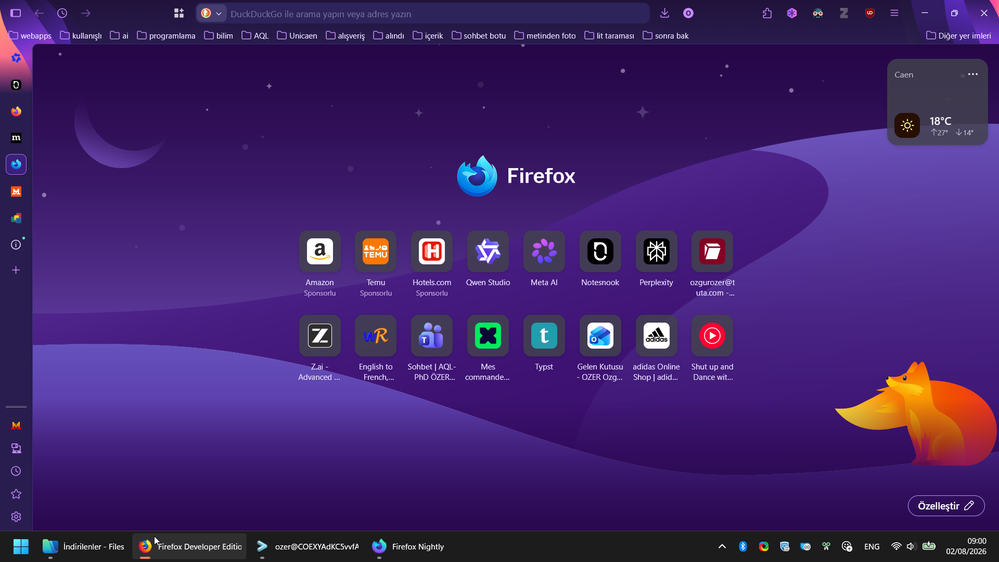Open the sonra bak bookmark folder

(665, 36)
